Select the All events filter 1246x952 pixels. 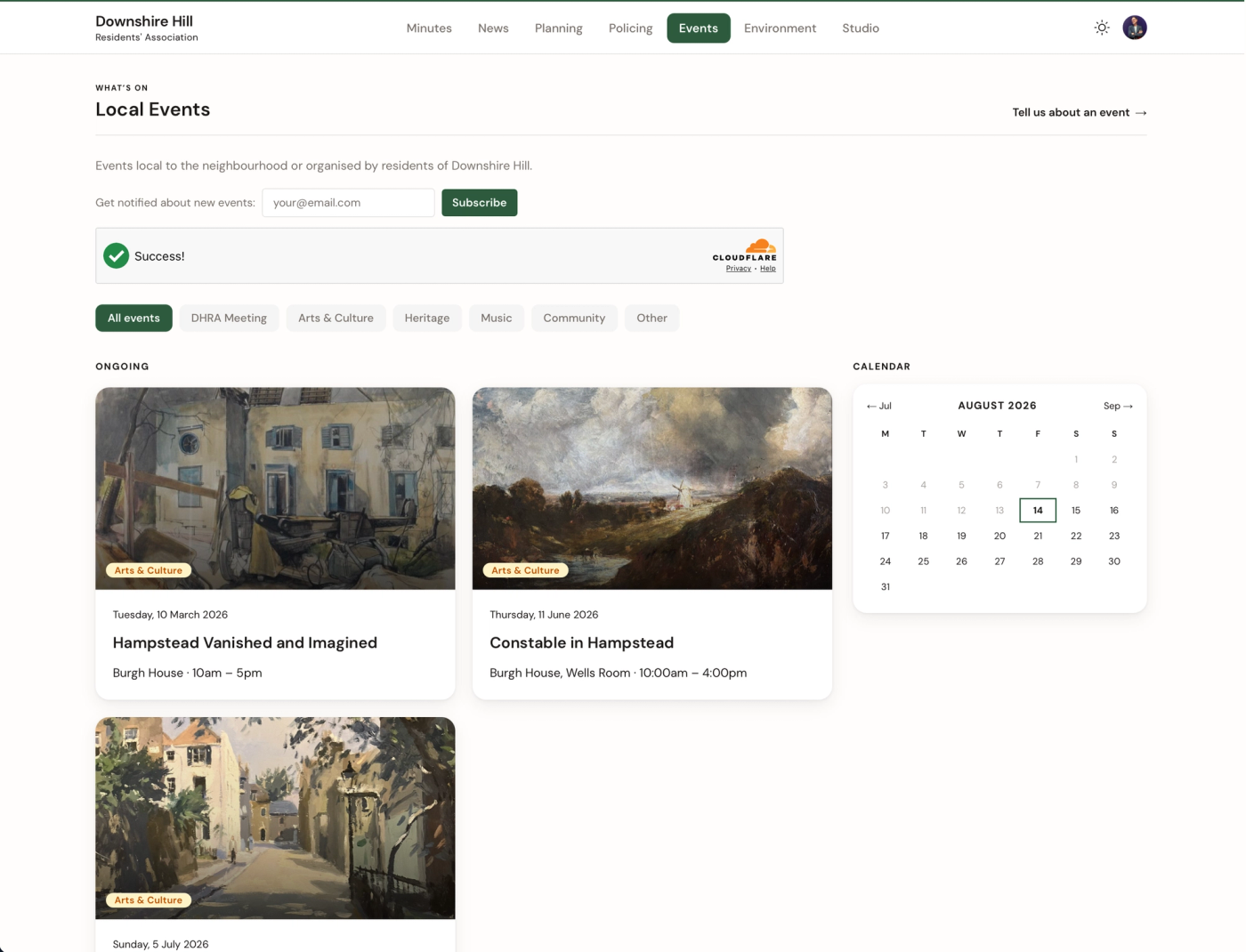(133, 318)
